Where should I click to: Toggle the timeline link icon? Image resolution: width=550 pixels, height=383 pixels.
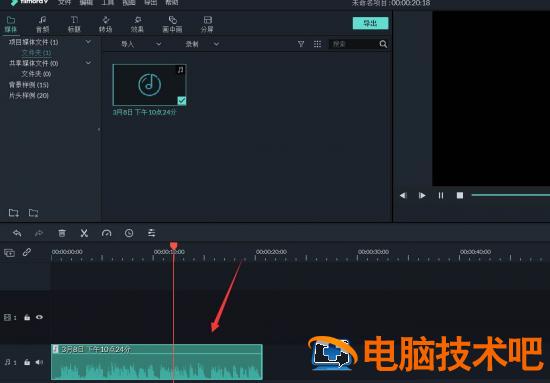27,252
